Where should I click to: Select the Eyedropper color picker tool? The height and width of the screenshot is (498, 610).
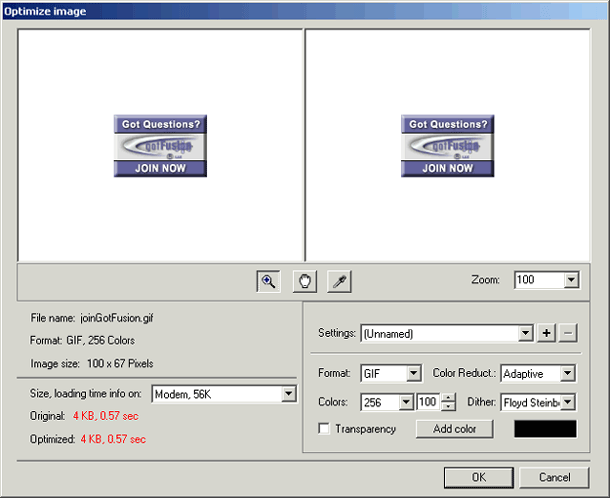tap(339, 281)
